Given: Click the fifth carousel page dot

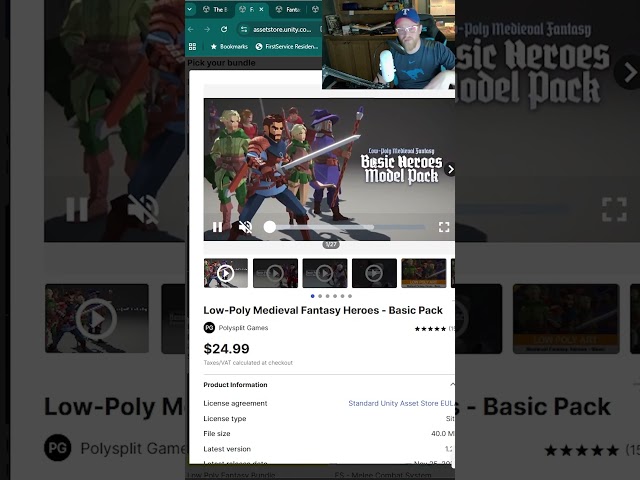Looking at the screenshot, I should point(342,296).
